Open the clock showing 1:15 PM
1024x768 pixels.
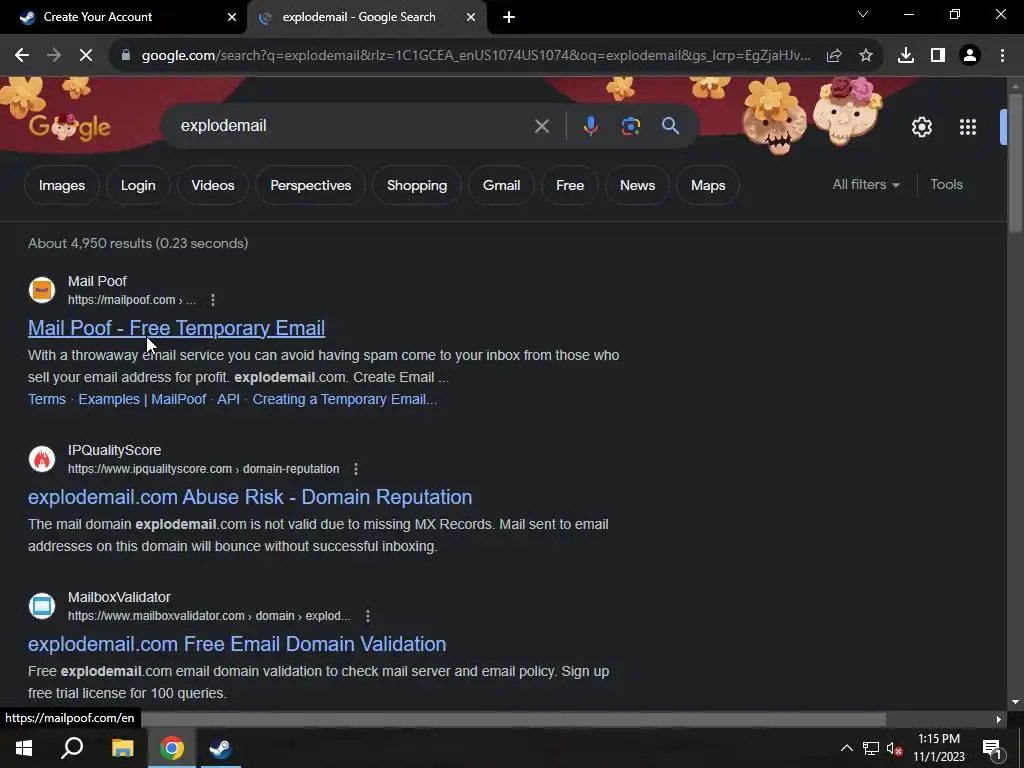(938, 748)
